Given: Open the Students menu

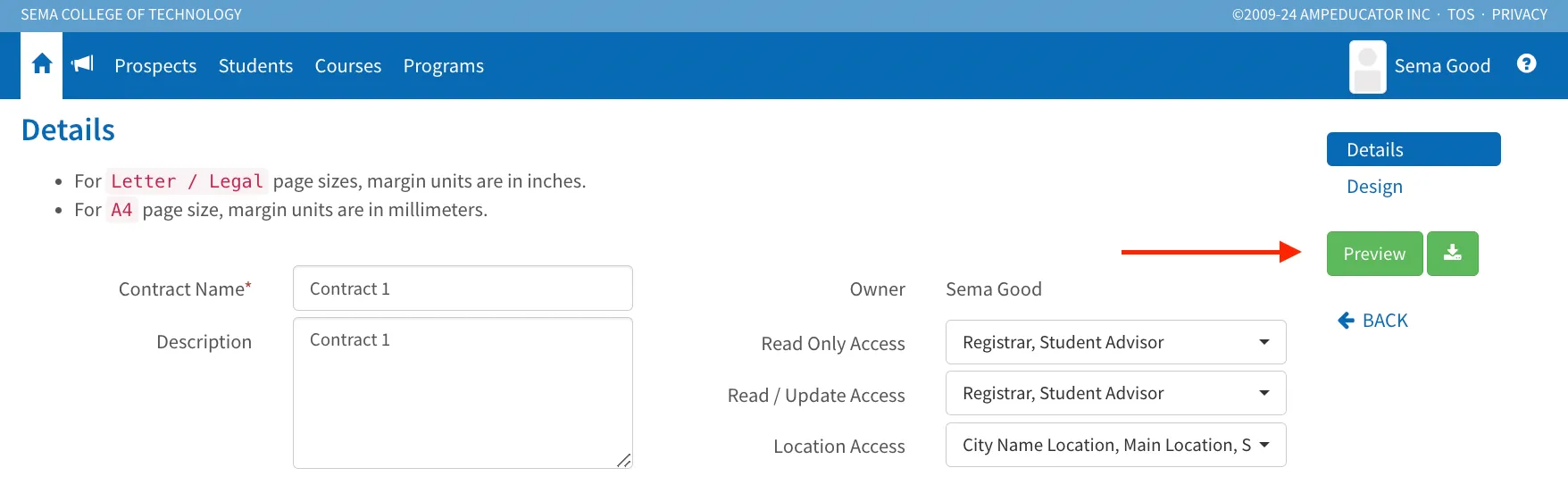Looking at the screenshot, I should pos(255,66).
